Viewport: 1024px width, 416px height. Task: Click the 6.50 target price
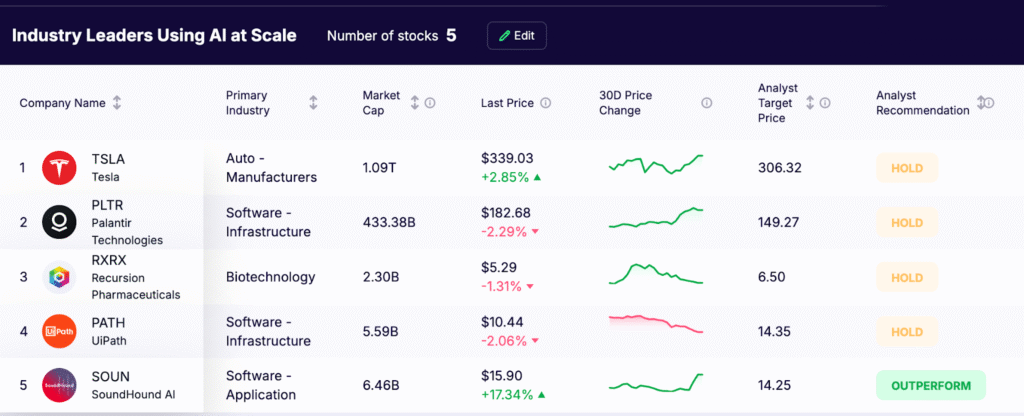(x=771, y=277)
